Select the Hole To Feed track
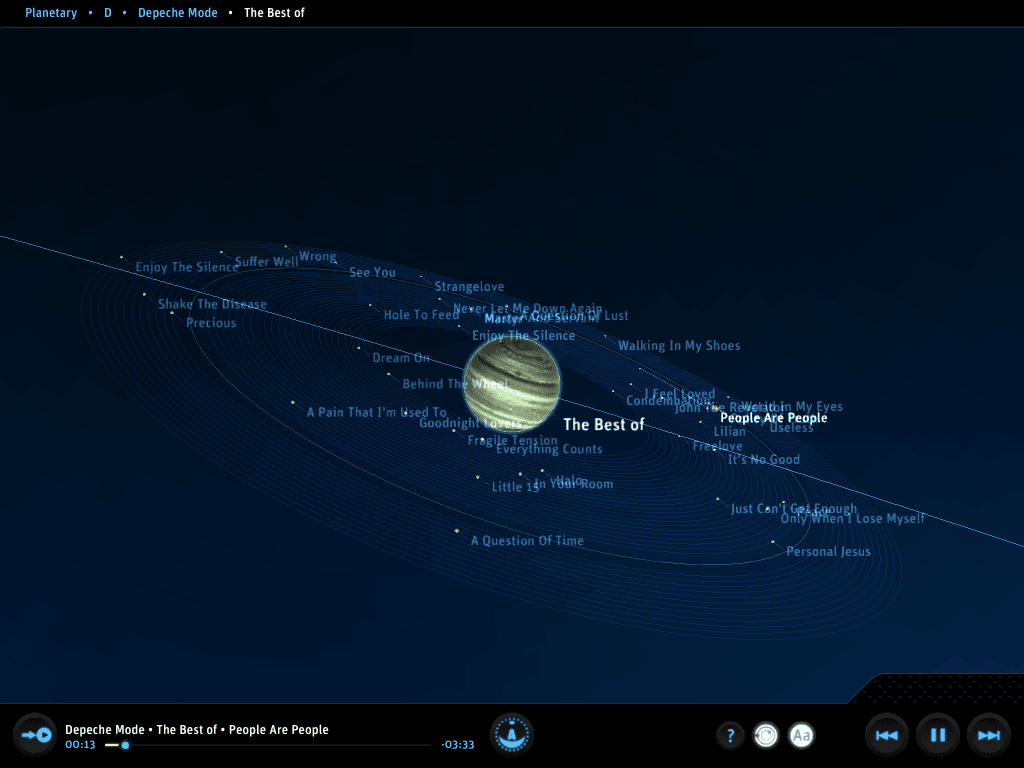1024x768 pixels. pos(421,315)
